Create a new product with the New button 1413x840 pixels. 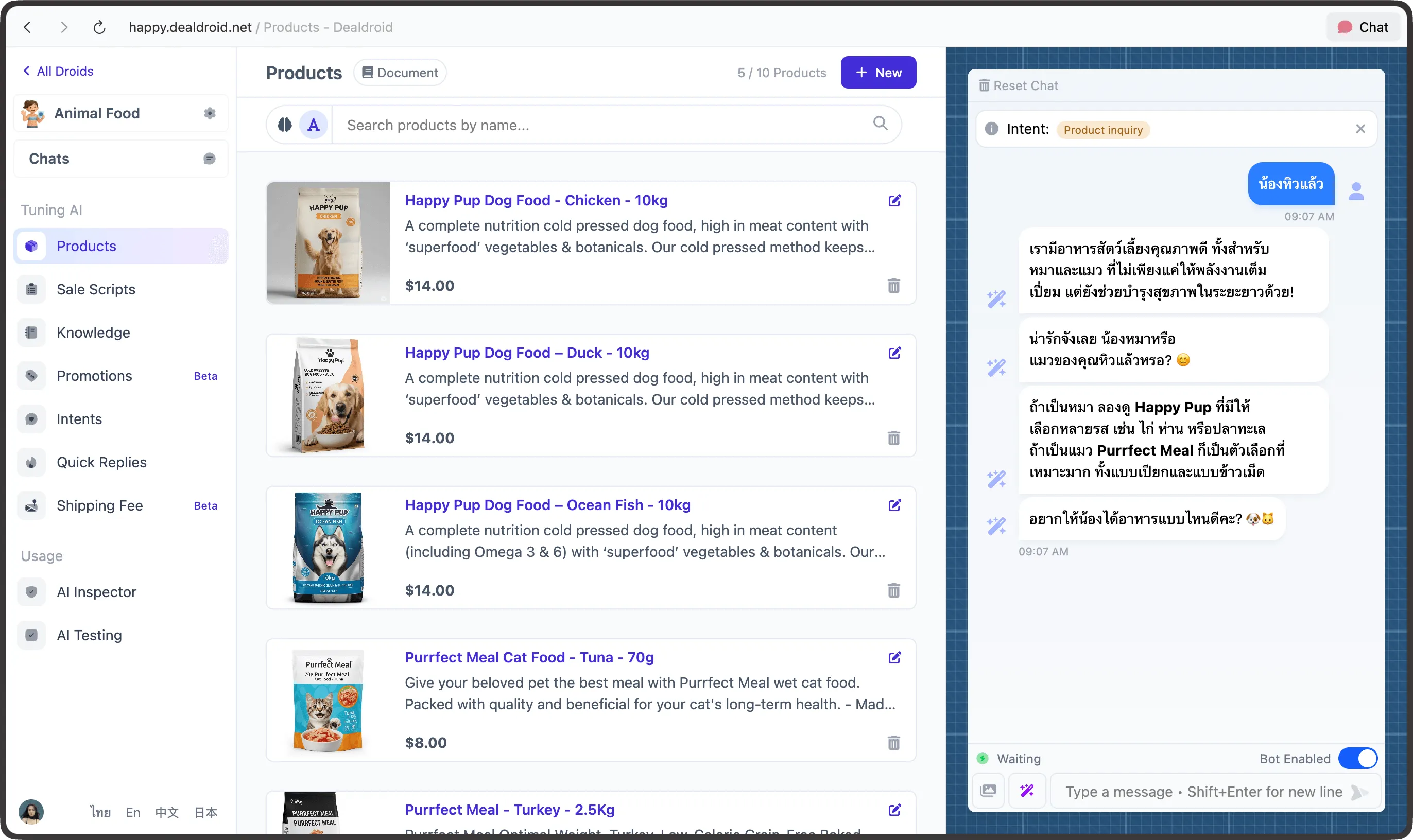tap(878, 72)
